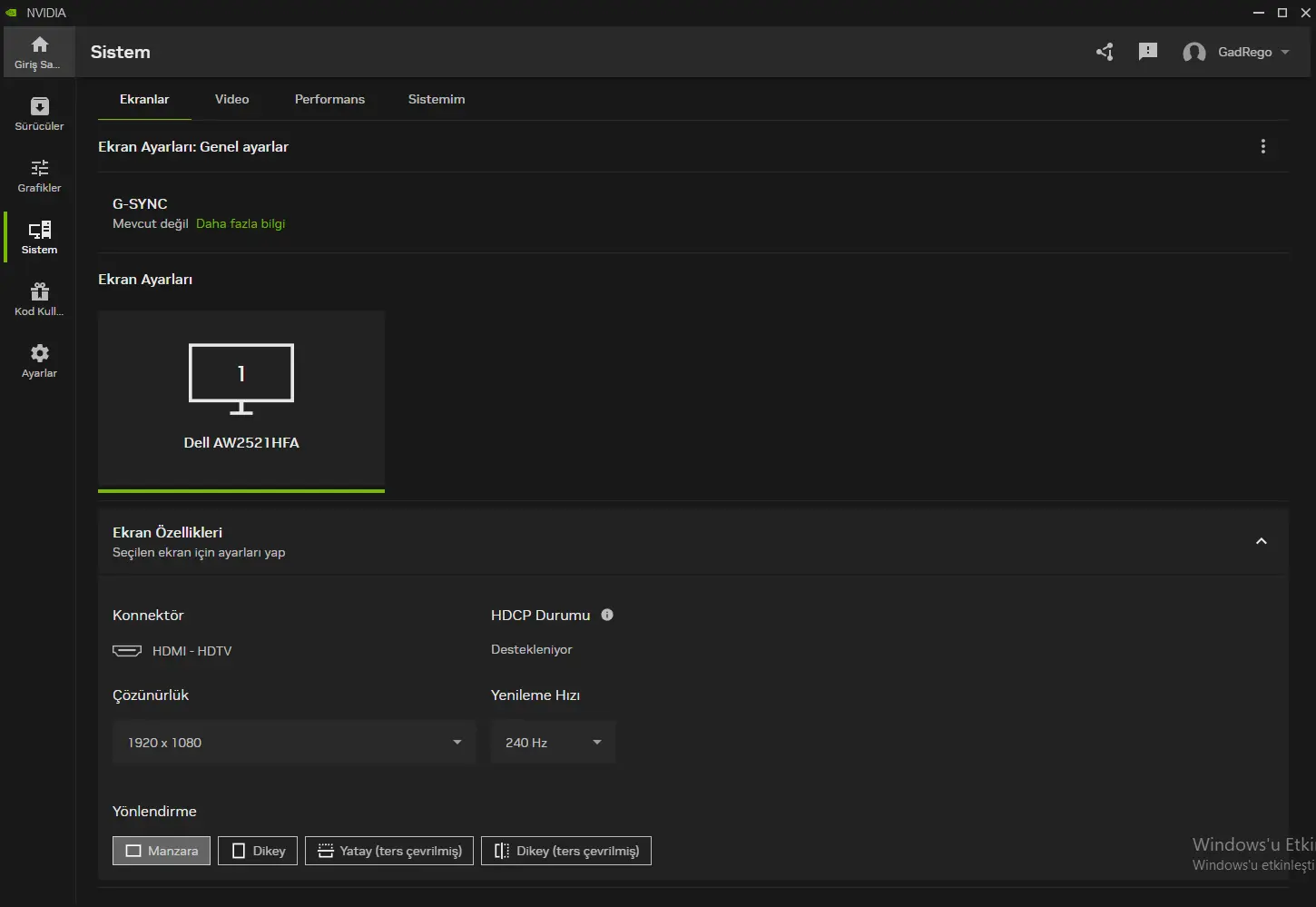1316x907 pixels.
Task: Select the Sistem sidebar item
Action: pyautogui.click(x=39, y=238)
